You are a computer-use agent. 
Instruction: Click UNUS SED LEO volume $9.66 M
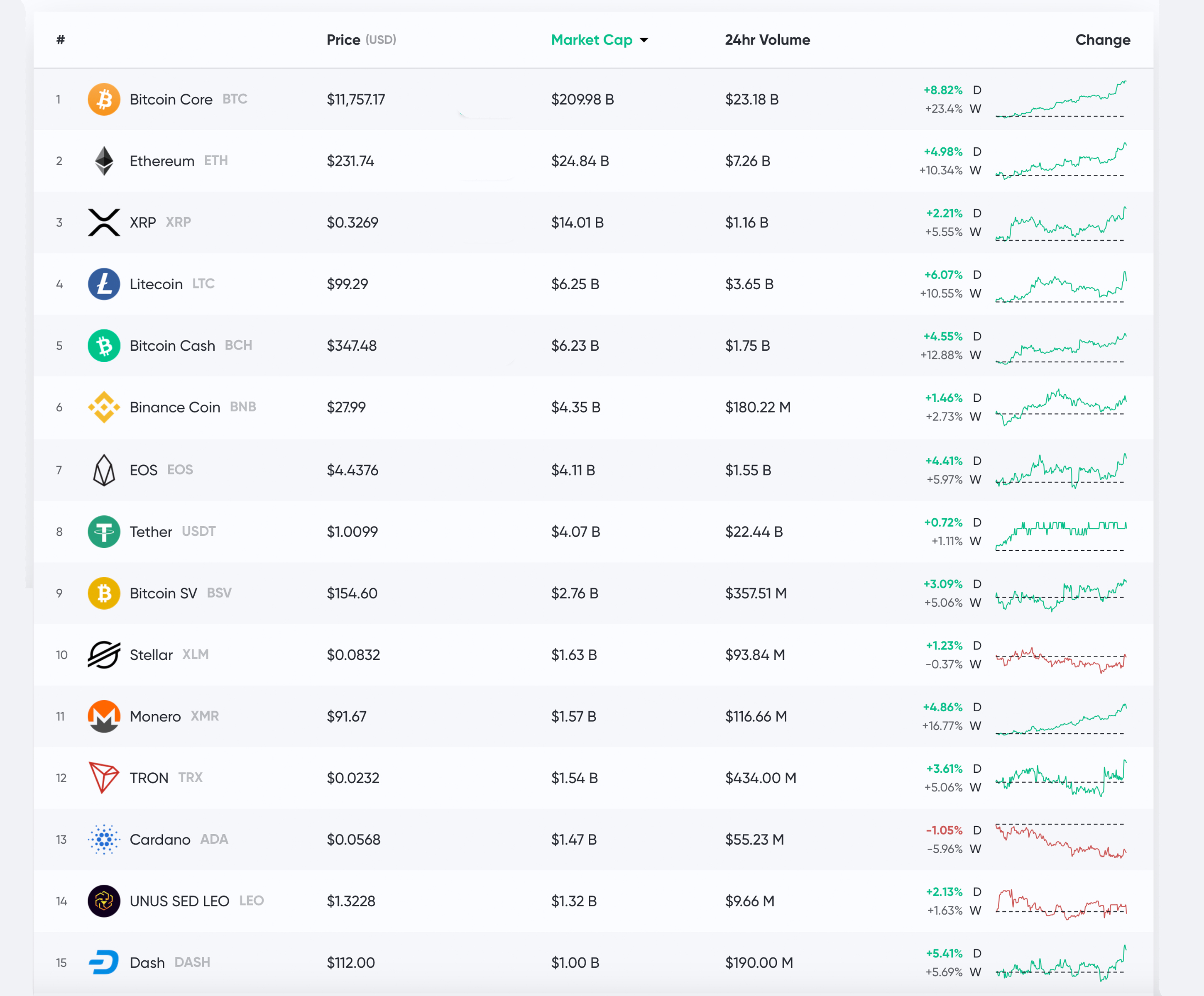click(750, 901)
